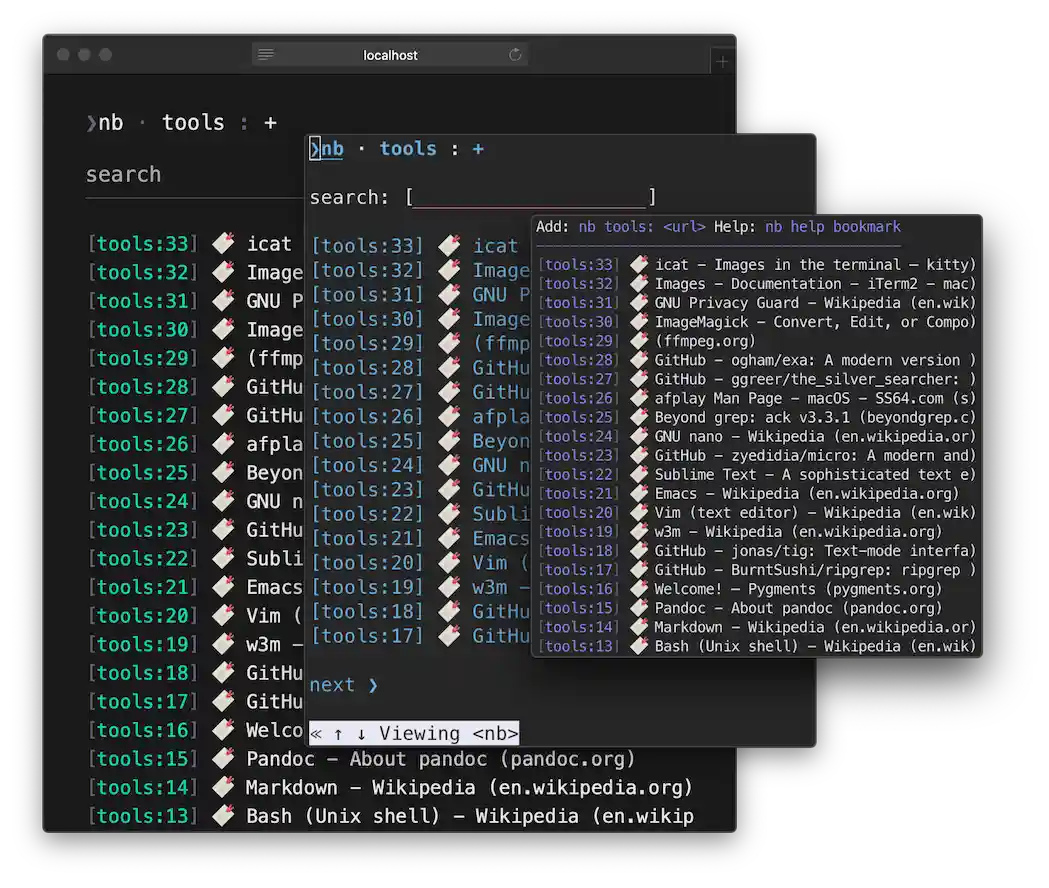The width and height of the screenshot is (1049, 888).
Task: Go to the next page via the 'next ❯' link
Action: coord(344,685)
